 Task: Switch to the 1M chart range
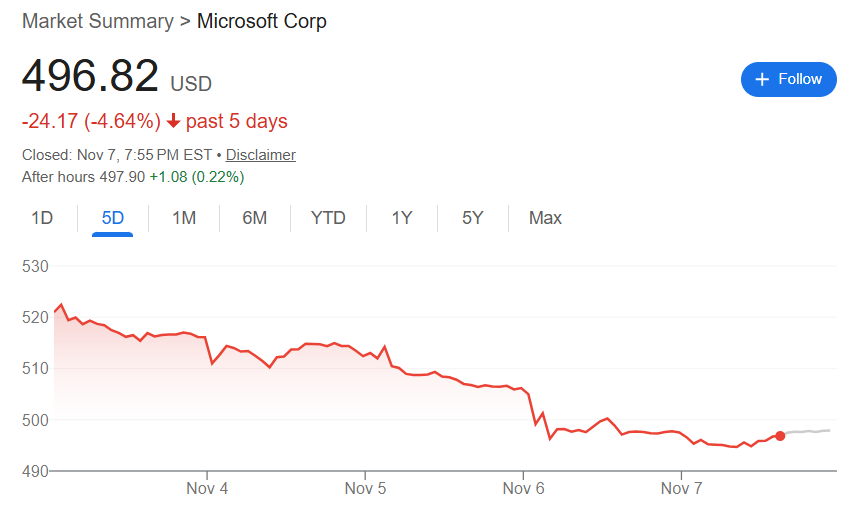pos(184,218)
